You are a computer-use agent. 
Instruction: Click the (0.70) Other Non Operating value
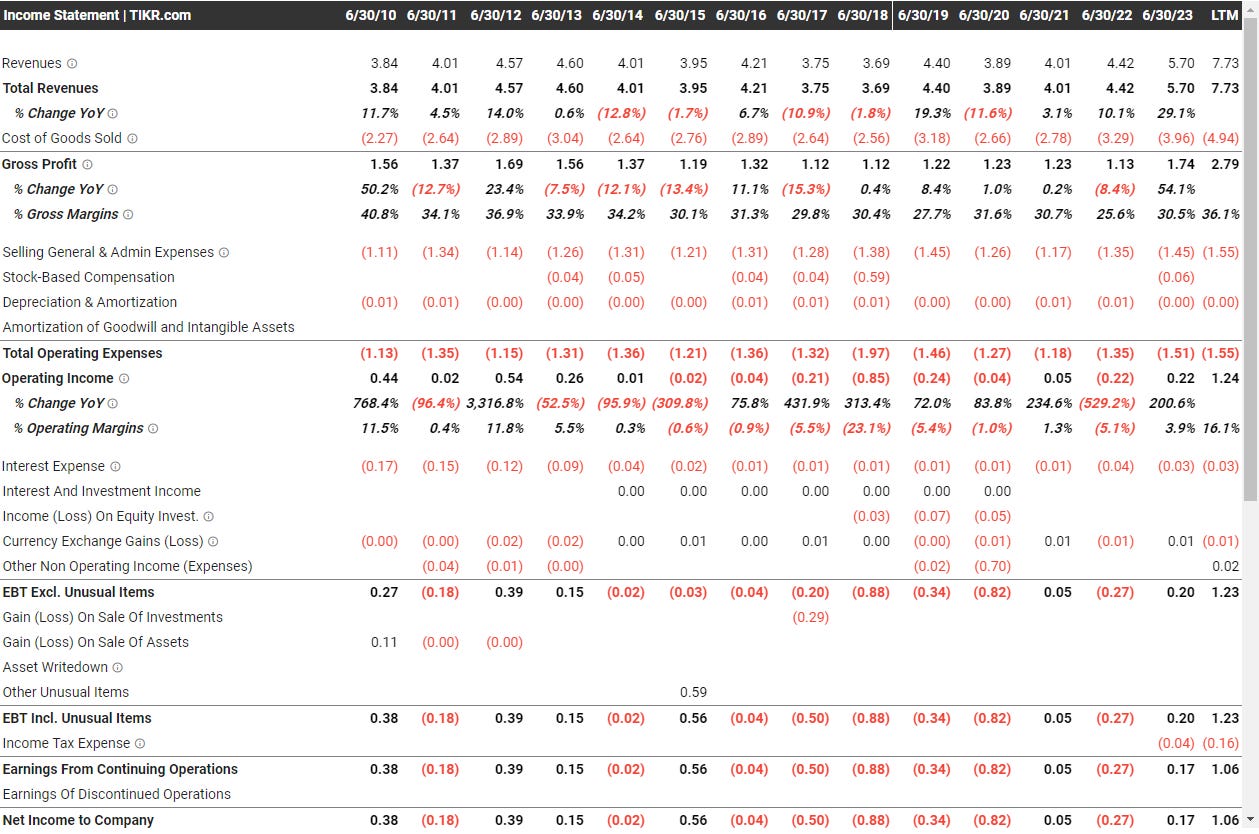pyautogui.click(x=993, y=567)
